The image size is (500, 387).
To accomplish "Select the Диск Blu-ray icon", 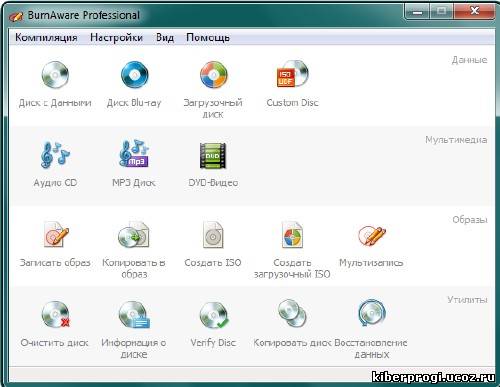I will point(134,74).
